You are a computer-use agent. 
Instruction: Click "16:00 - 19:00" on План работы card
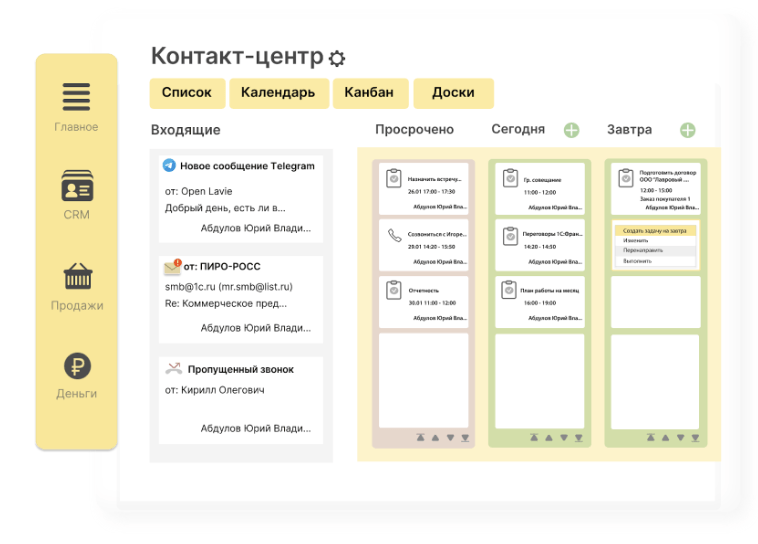click(x=540, y=303)
